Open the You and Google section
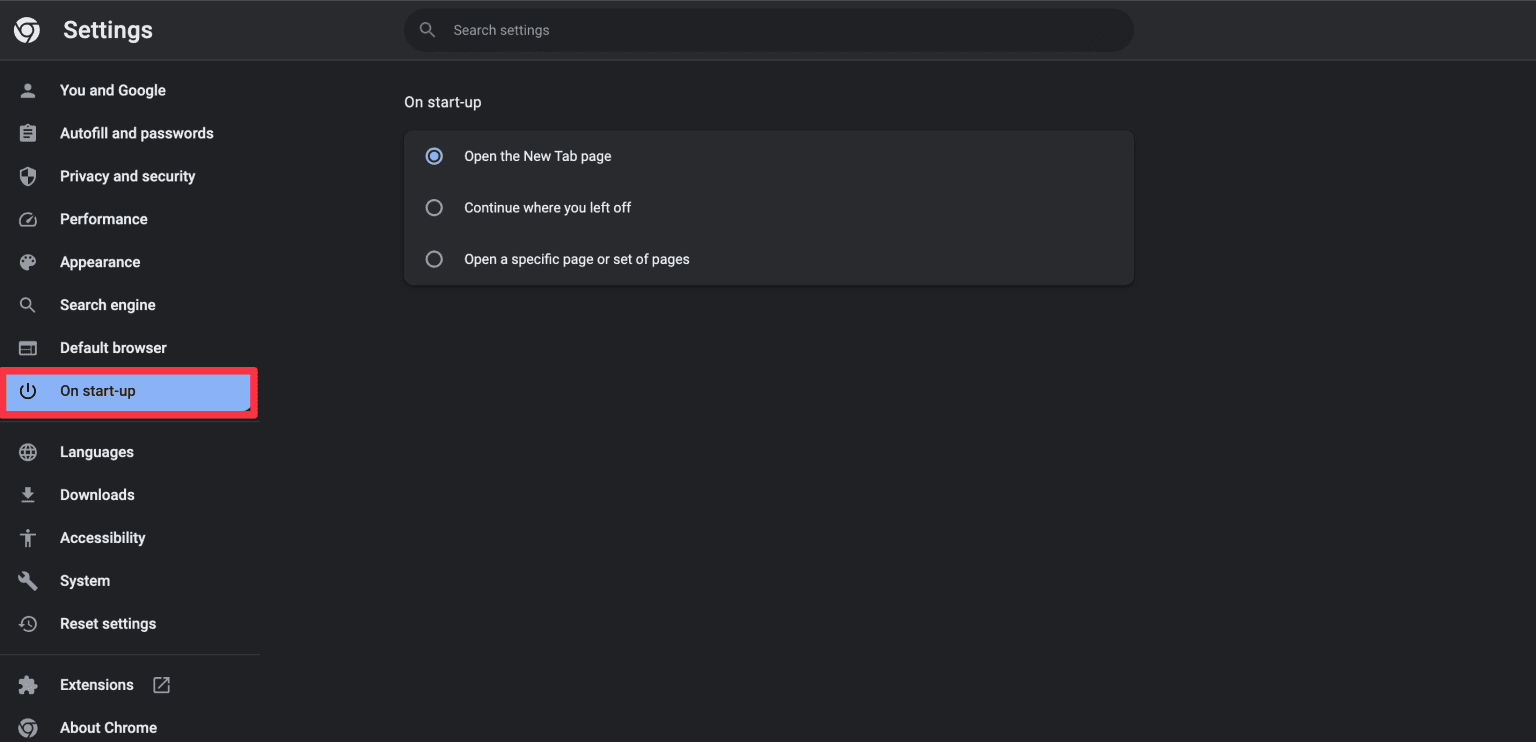This screenshot has height=742, width=1536. click(113, 90)
